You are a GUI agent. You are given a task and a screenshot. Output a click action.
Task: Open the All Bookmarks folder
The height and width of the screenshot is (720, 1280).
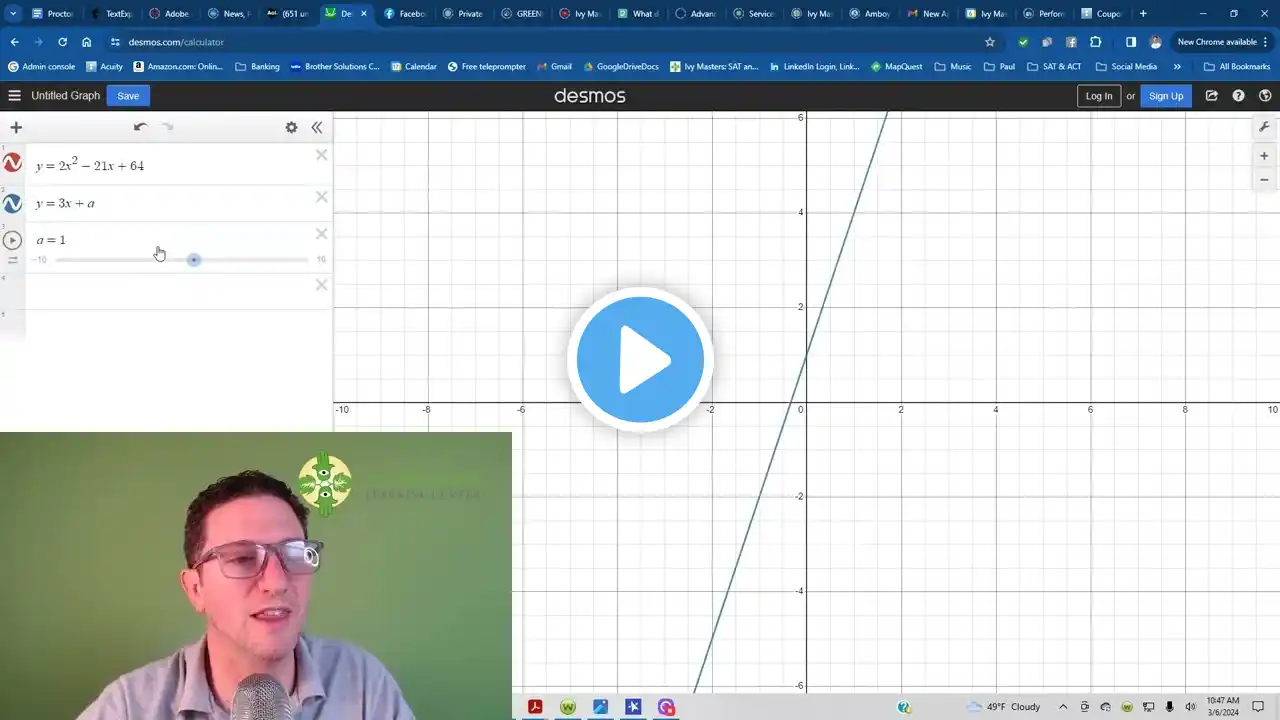[1237, 67]
